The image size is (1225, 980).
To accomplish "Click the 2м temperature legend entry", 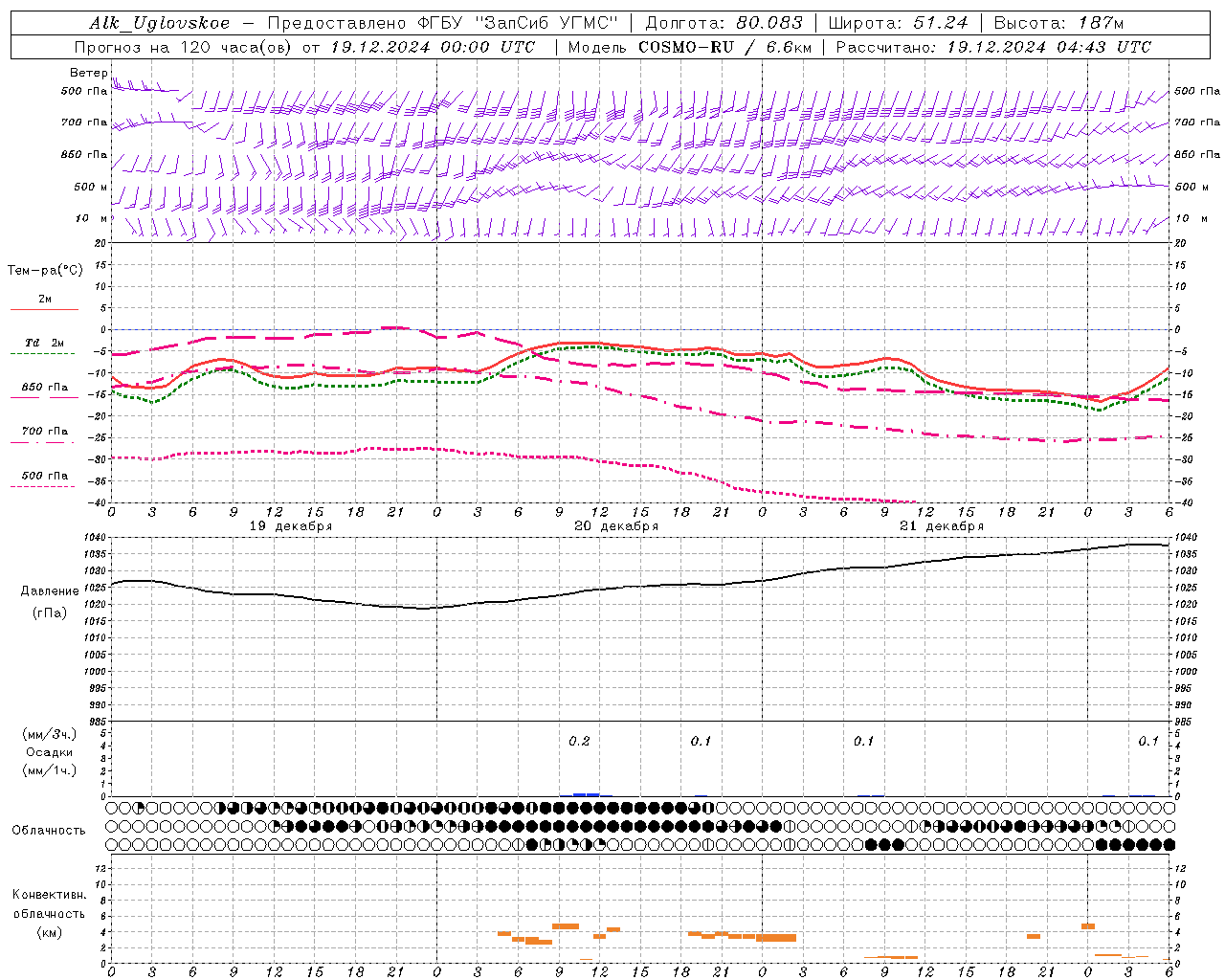I will [x=44, y=299].
